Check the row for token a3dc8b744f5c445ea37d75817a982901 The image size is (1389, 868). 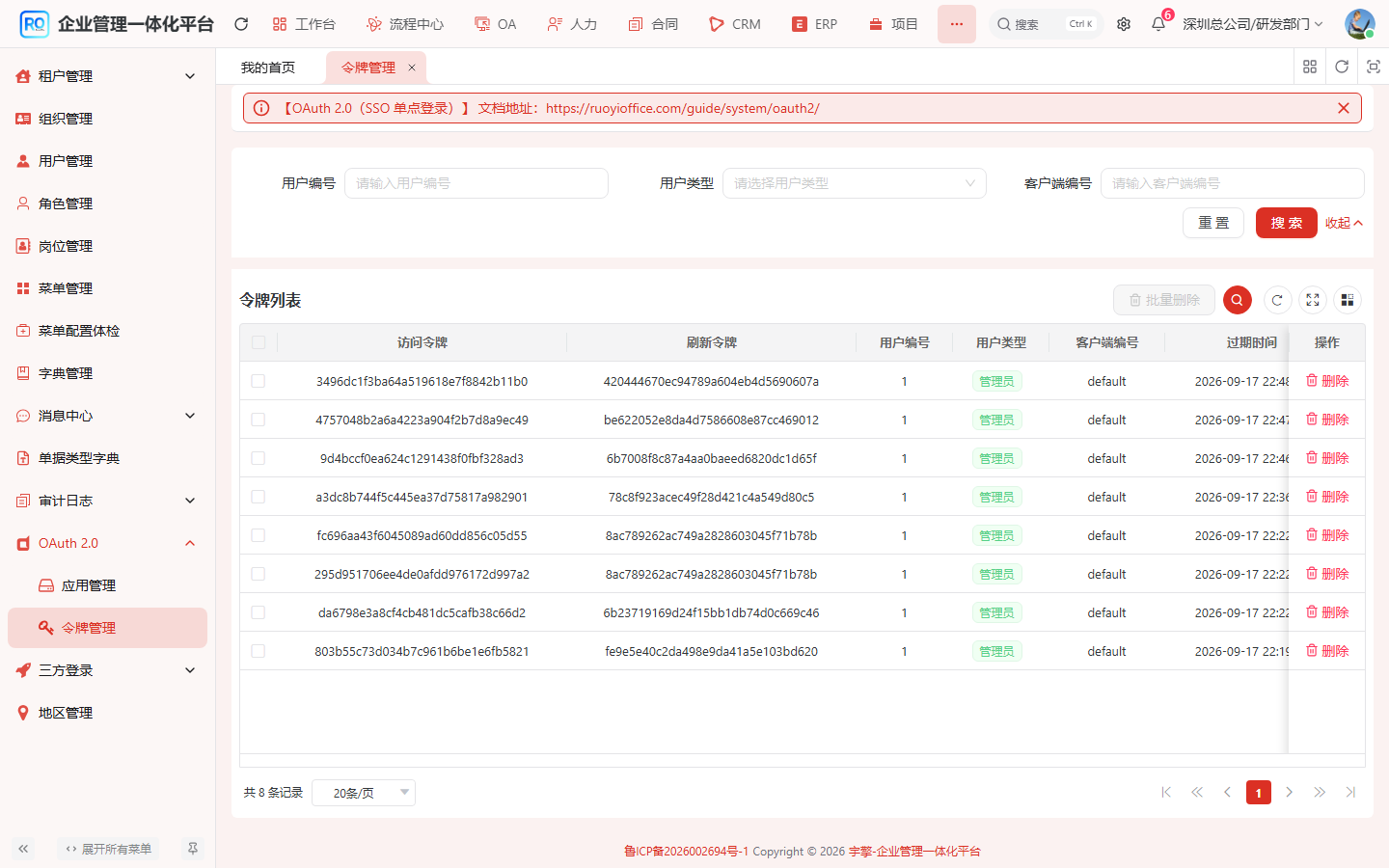click(x=258, y=497)
